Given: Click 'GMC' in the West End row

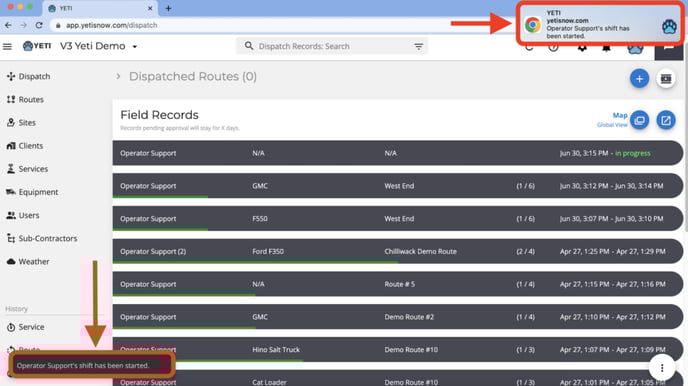Looking at the screenshot, I should coord(260,186).
